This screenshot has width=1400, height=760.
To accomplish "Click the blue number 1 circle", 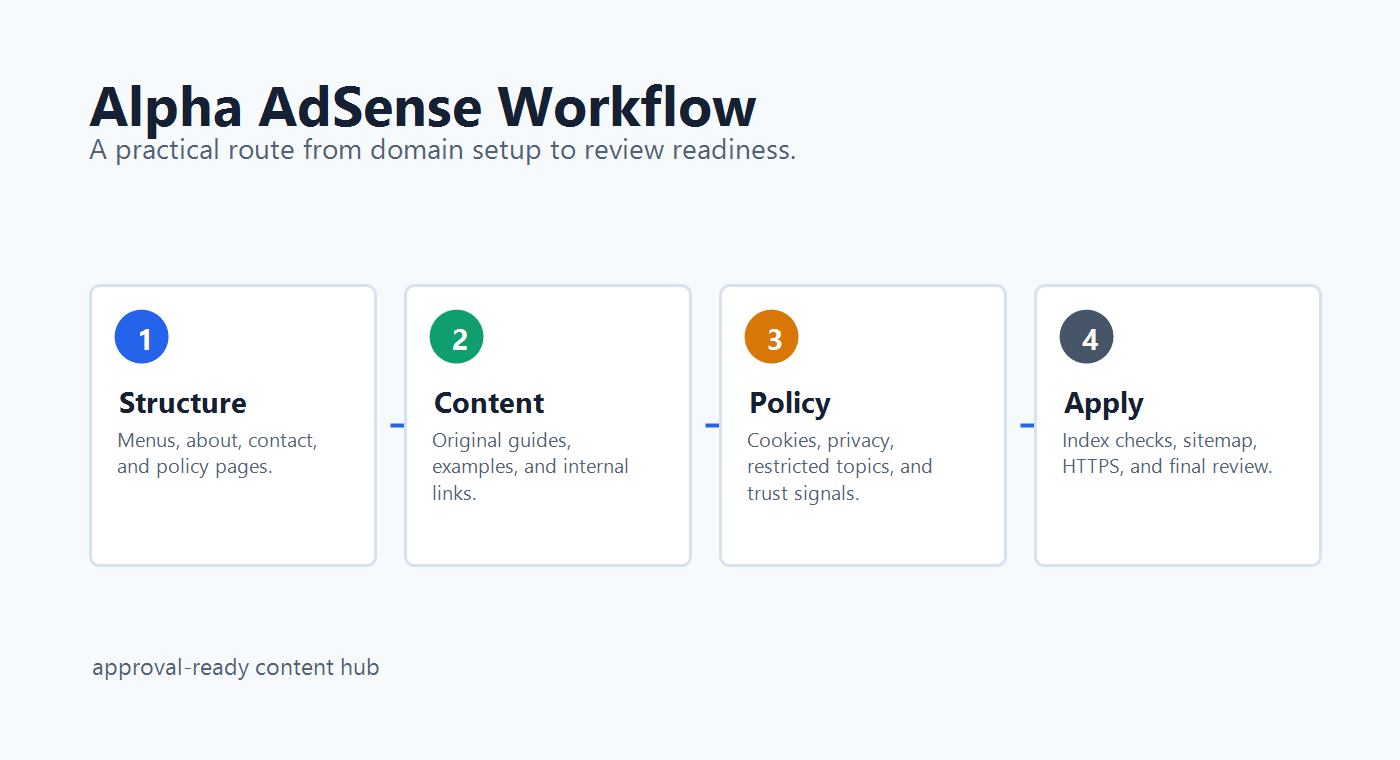I will tap(142, 337).
